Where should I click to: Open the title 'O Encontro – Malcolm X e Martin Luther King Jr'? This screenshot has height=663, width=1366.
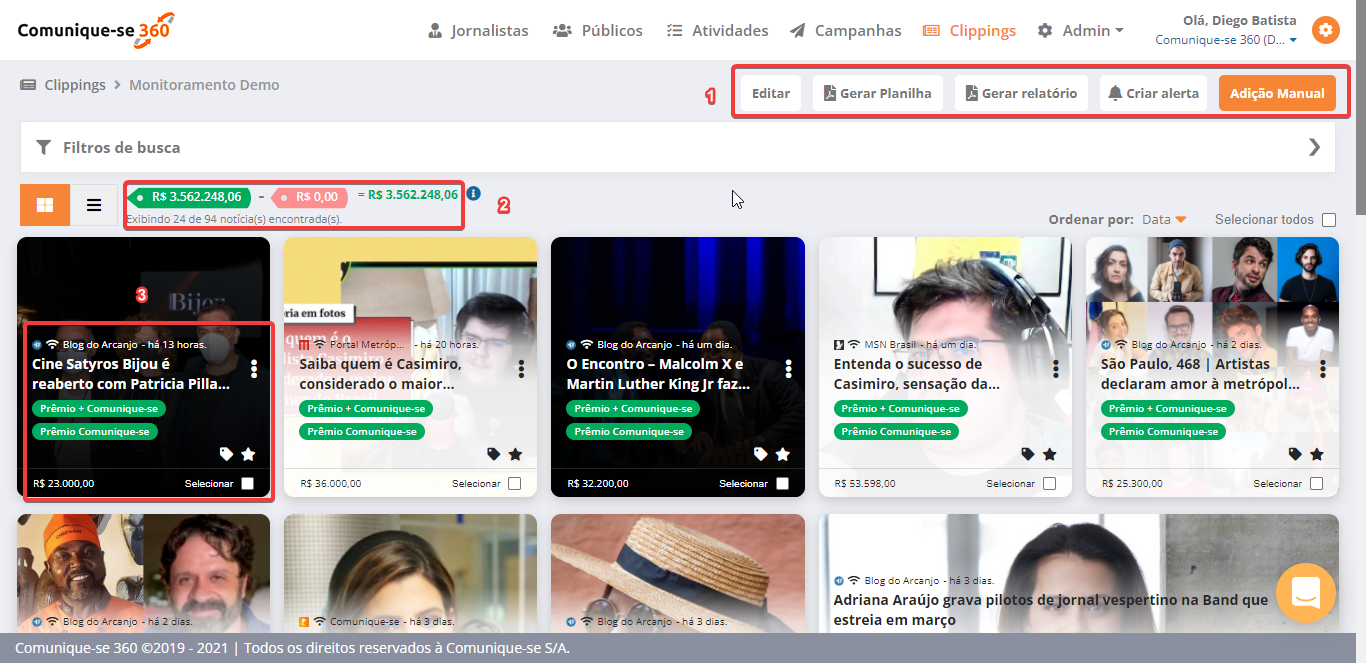click(x=658, y=373)
